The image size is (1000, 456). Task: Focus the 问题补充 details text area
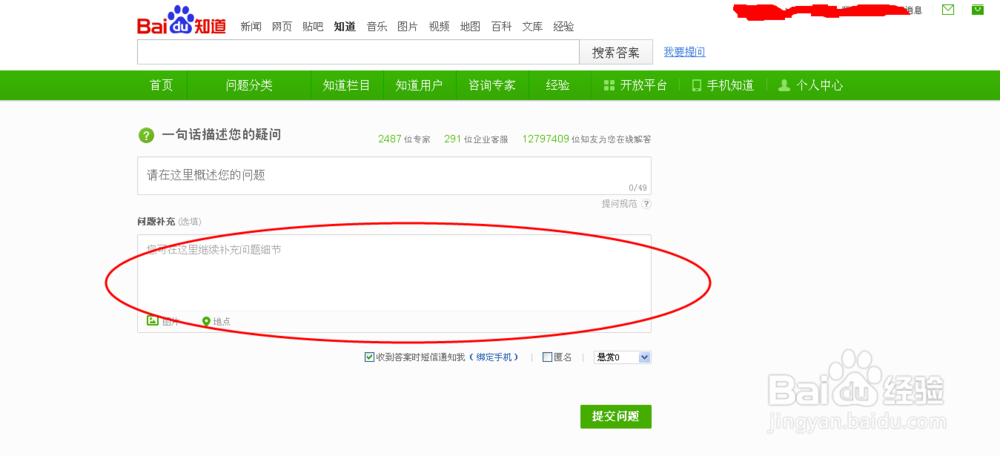(x=394, y=272)
